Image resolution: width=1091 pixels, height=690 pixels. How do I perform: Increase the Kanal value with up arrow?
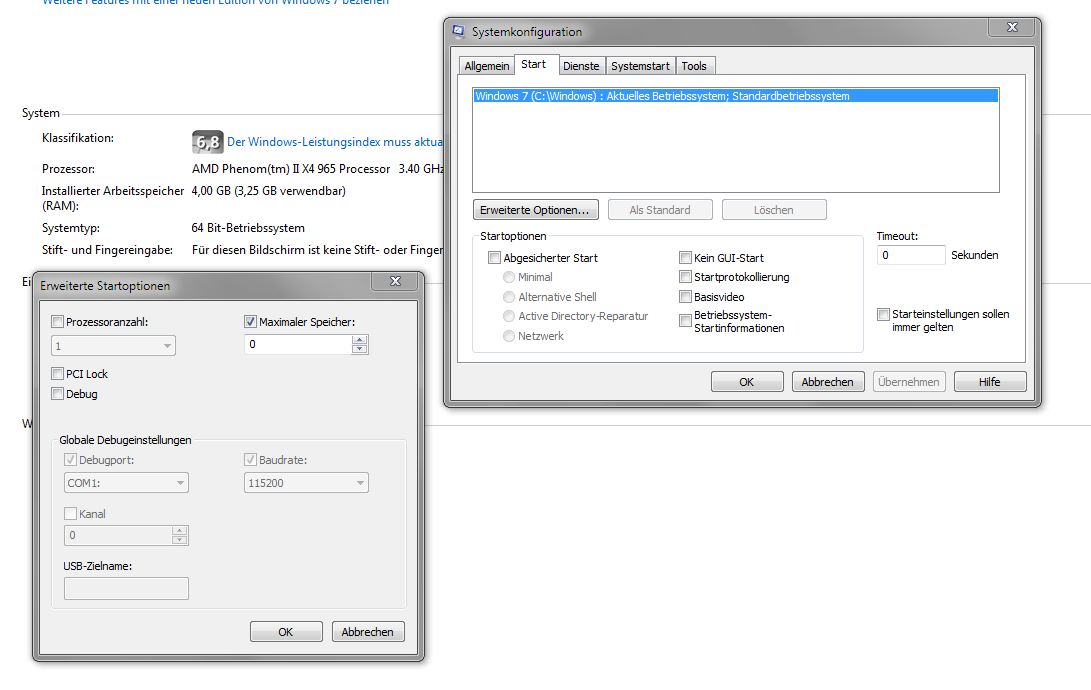(180, 531)
